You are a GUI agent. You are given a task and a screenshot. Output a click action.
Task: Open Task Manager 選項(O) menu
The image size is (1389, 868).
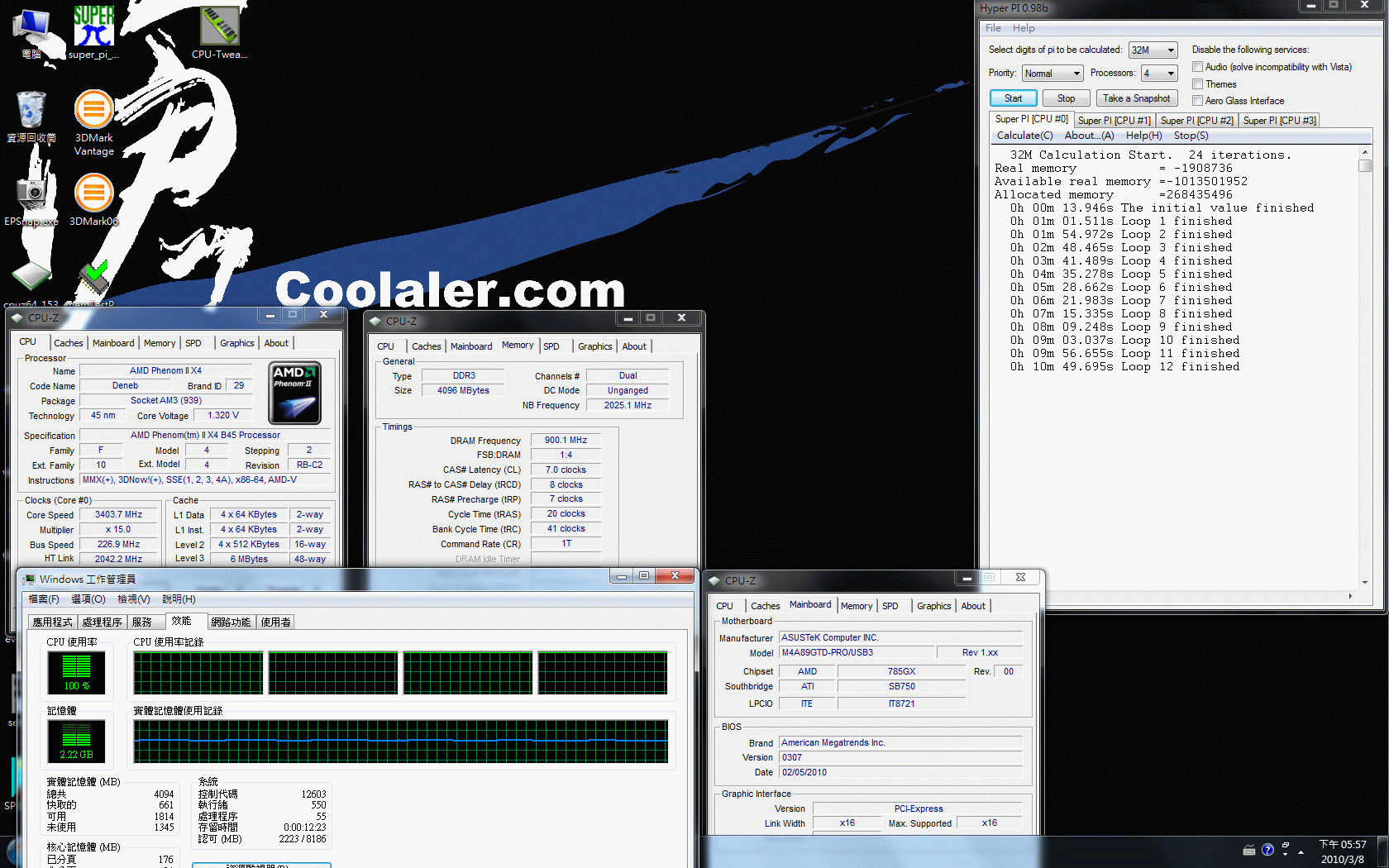tap(88, 599)
